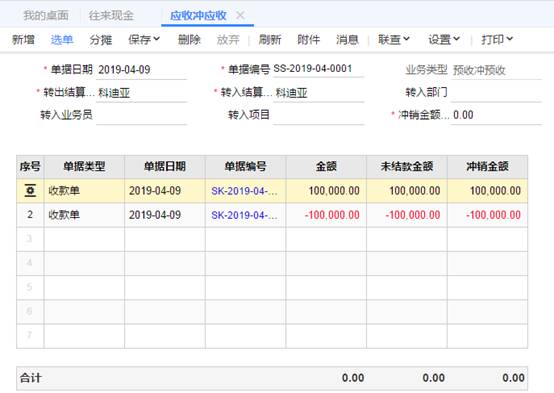Viewport: 554px width, 393px height.
Task: Click the row settings icon in first row
Action: coord(30,191)
